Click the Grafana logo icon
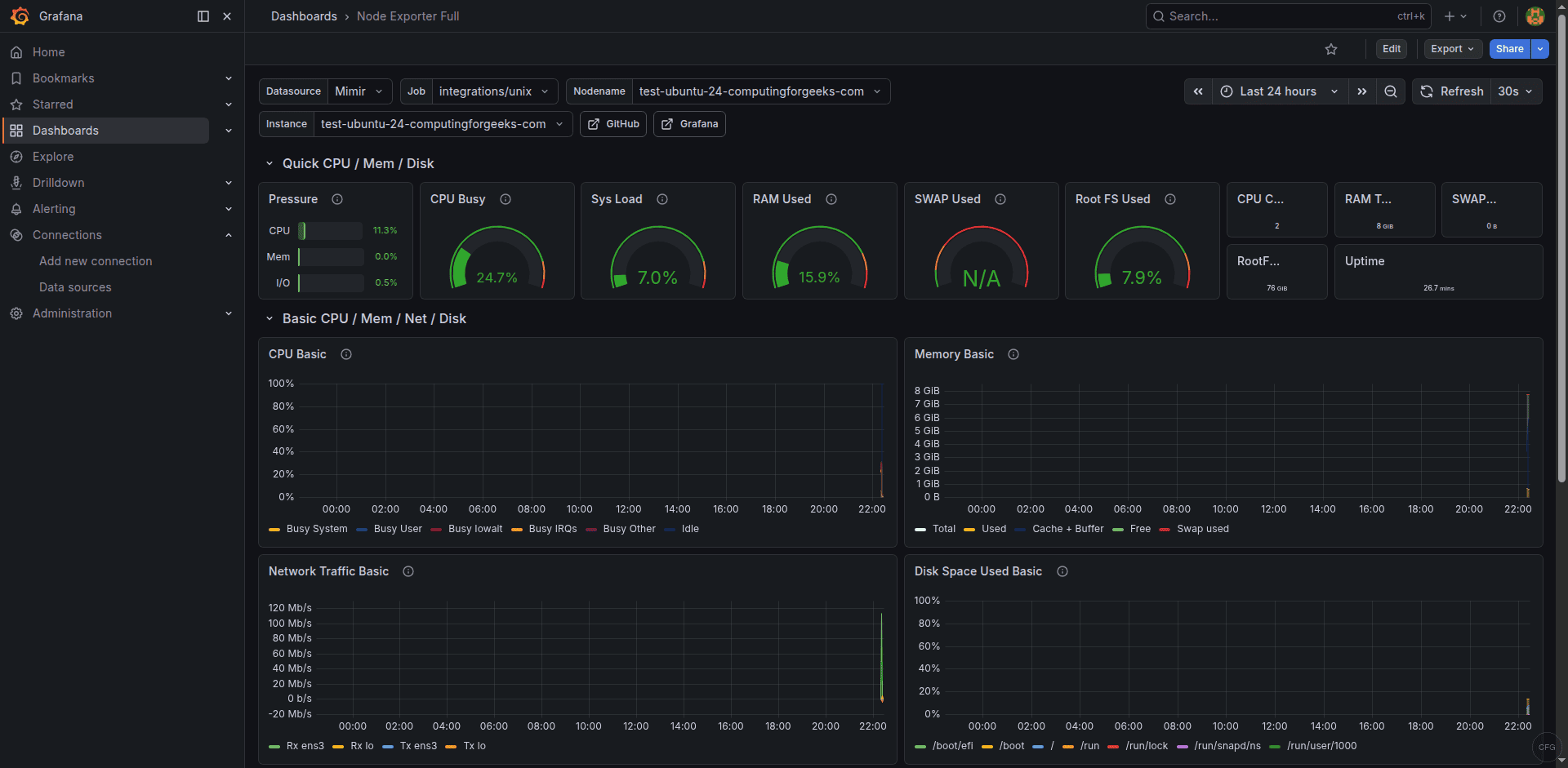 tap(20, 16)
